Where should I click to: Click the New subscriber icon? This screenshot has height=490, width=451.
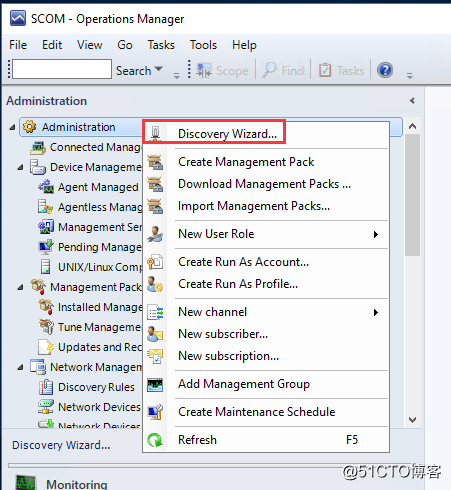point(155,334)
